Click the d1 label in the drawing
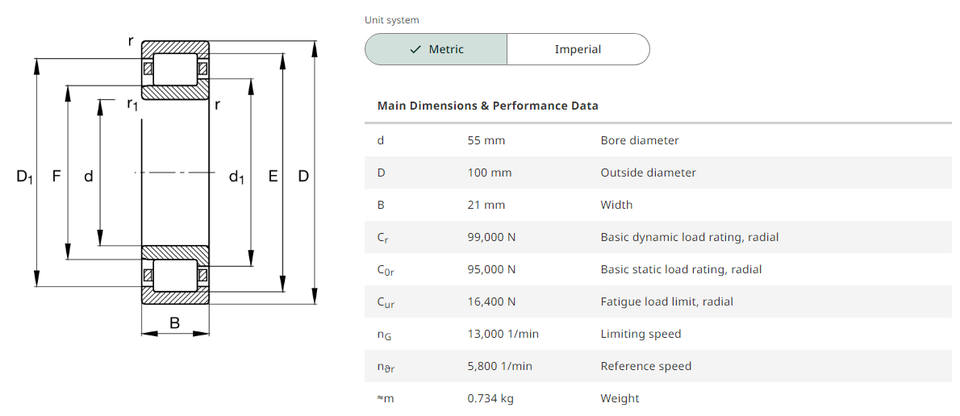This screenshot has width=960, height=416. tap(236, 178)
